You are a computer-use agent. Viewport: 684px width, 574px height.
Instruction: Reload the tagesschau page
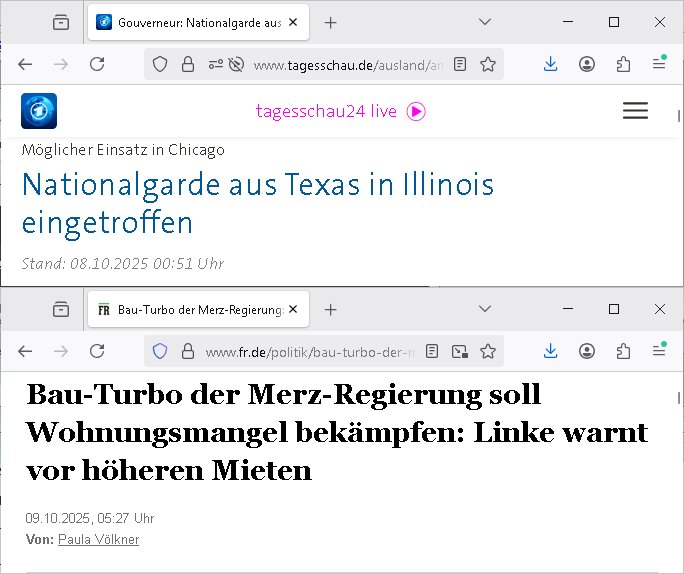[97, 65]
